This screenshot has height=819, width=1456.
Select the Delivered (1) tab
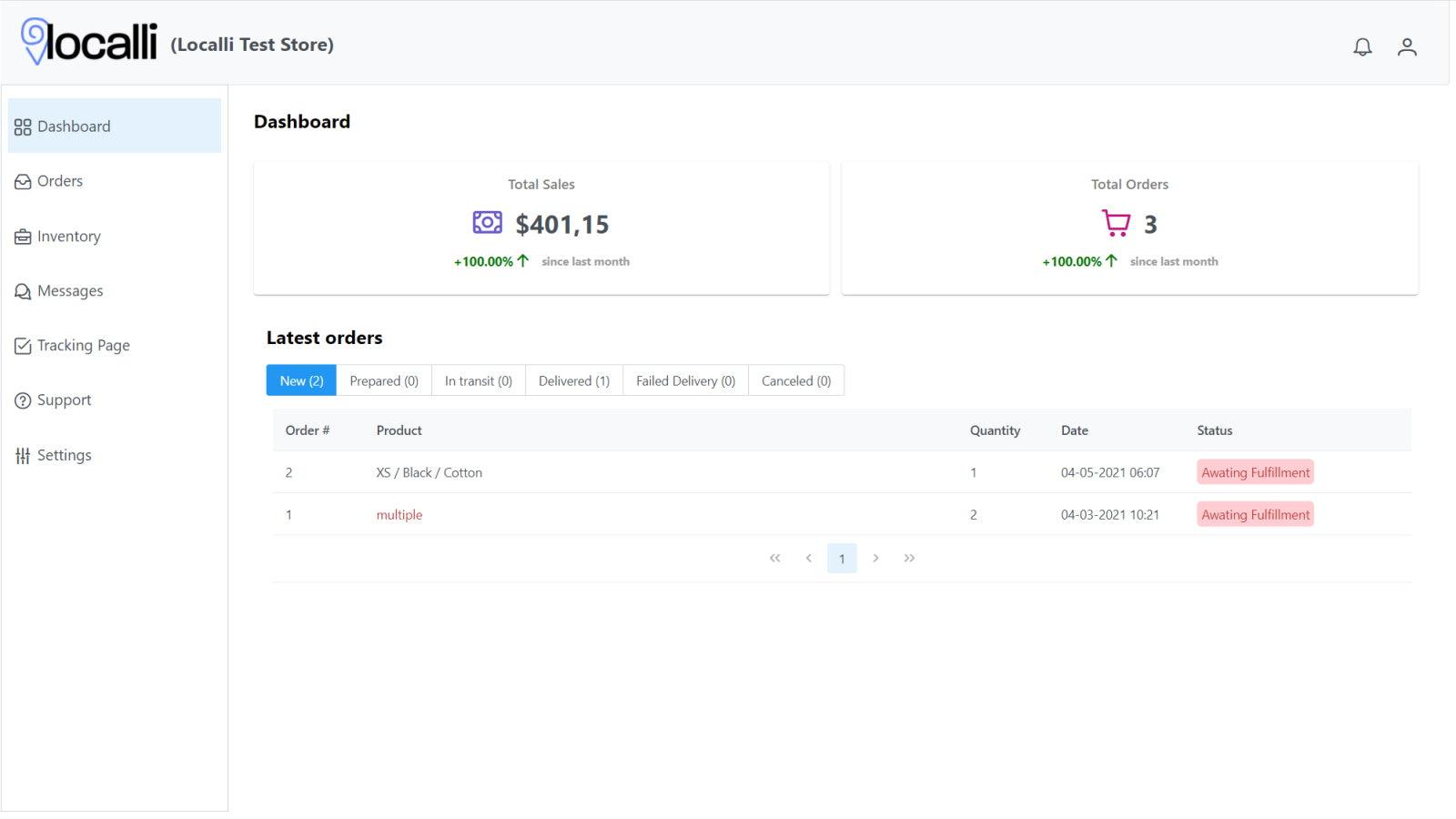(572, 380)
